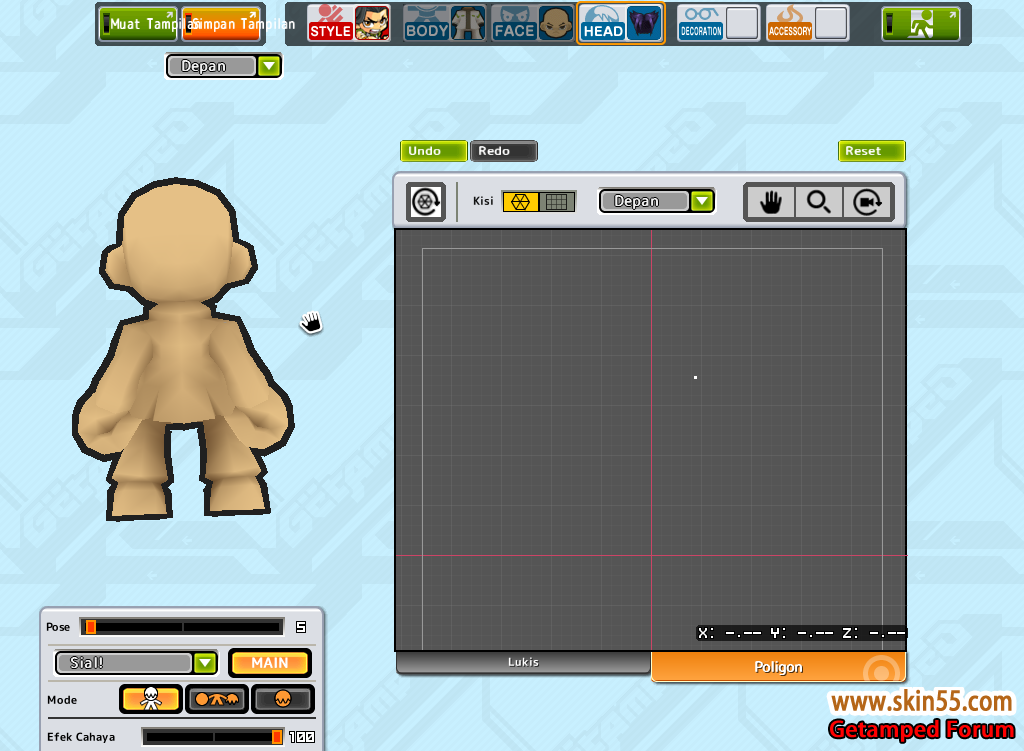Image resolution: width=1024 pixels, height=751 pixels.
Task: Click the white vertex point in the grid
Action: click(x=696, y=377)
